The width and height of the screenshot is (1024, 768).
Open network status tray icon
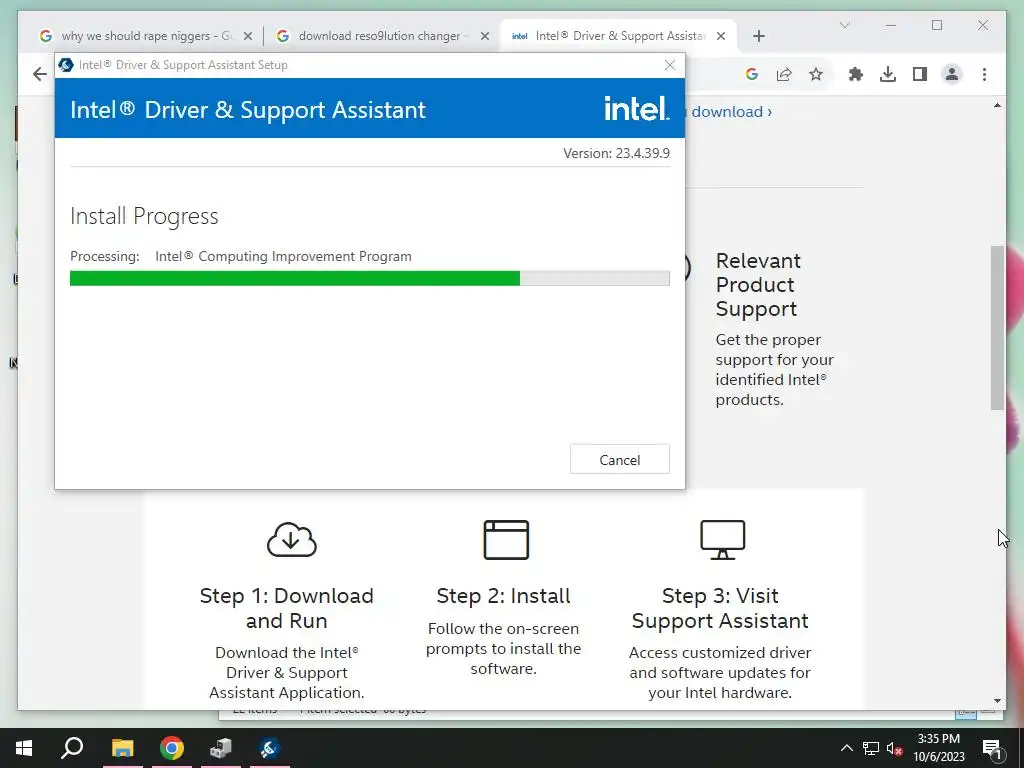pyautogui.click(x=871, y=748)
